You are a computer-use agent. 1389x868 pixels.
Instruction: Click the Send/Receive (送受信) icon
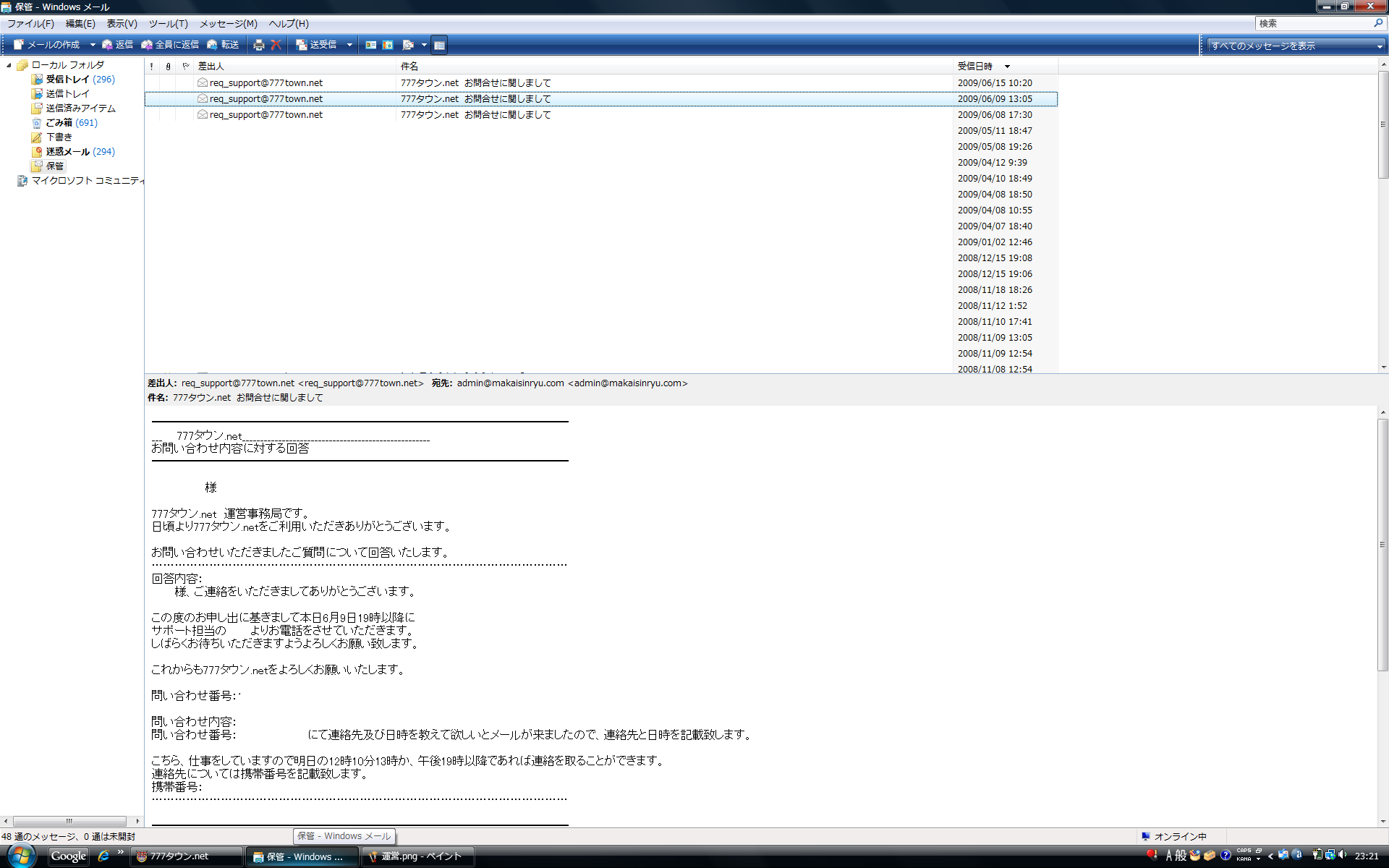point(302,45)
